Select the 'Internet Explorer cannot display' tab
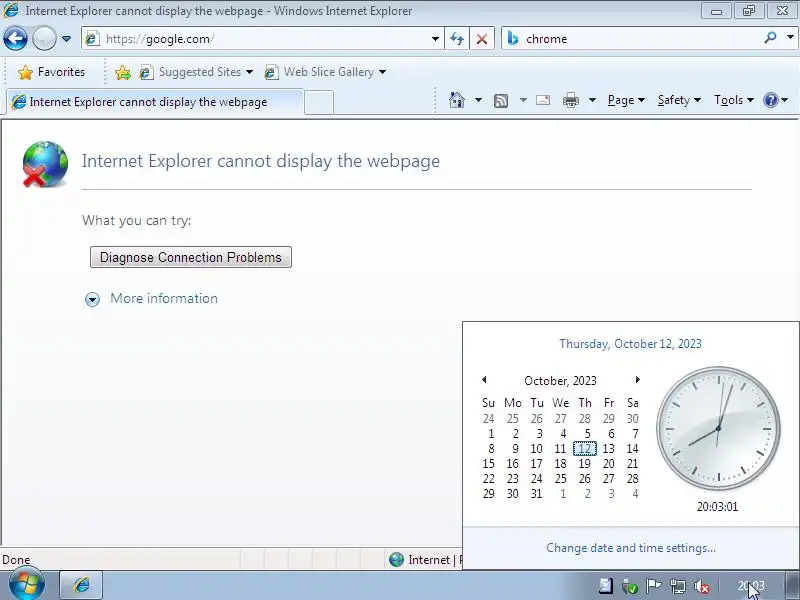 pos(153,102)
